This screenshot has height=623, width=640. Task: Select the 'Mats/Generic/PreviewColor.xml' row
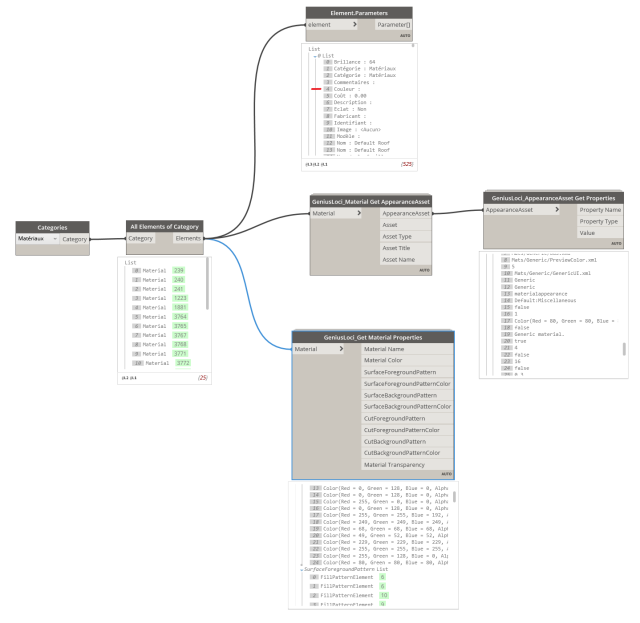[549, 260]
